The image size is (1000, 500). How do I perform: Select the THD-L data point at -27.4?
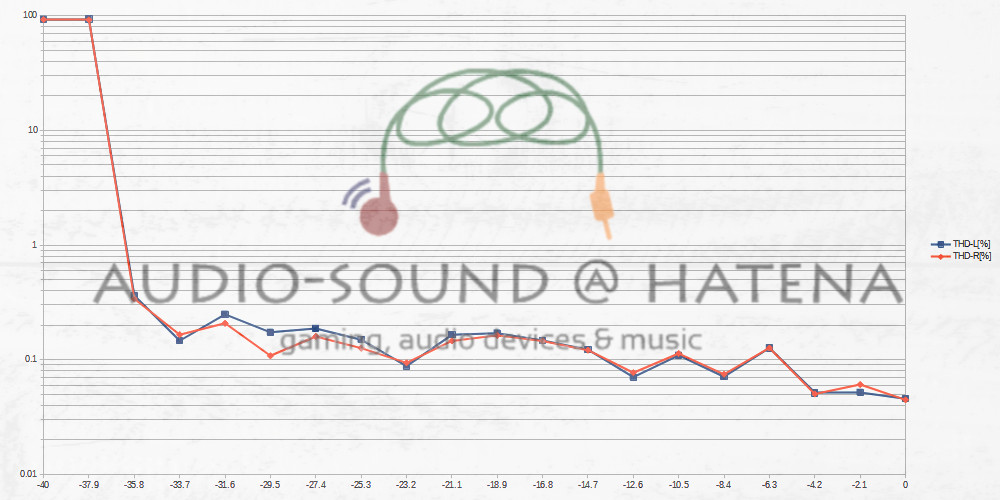[316, 328]
